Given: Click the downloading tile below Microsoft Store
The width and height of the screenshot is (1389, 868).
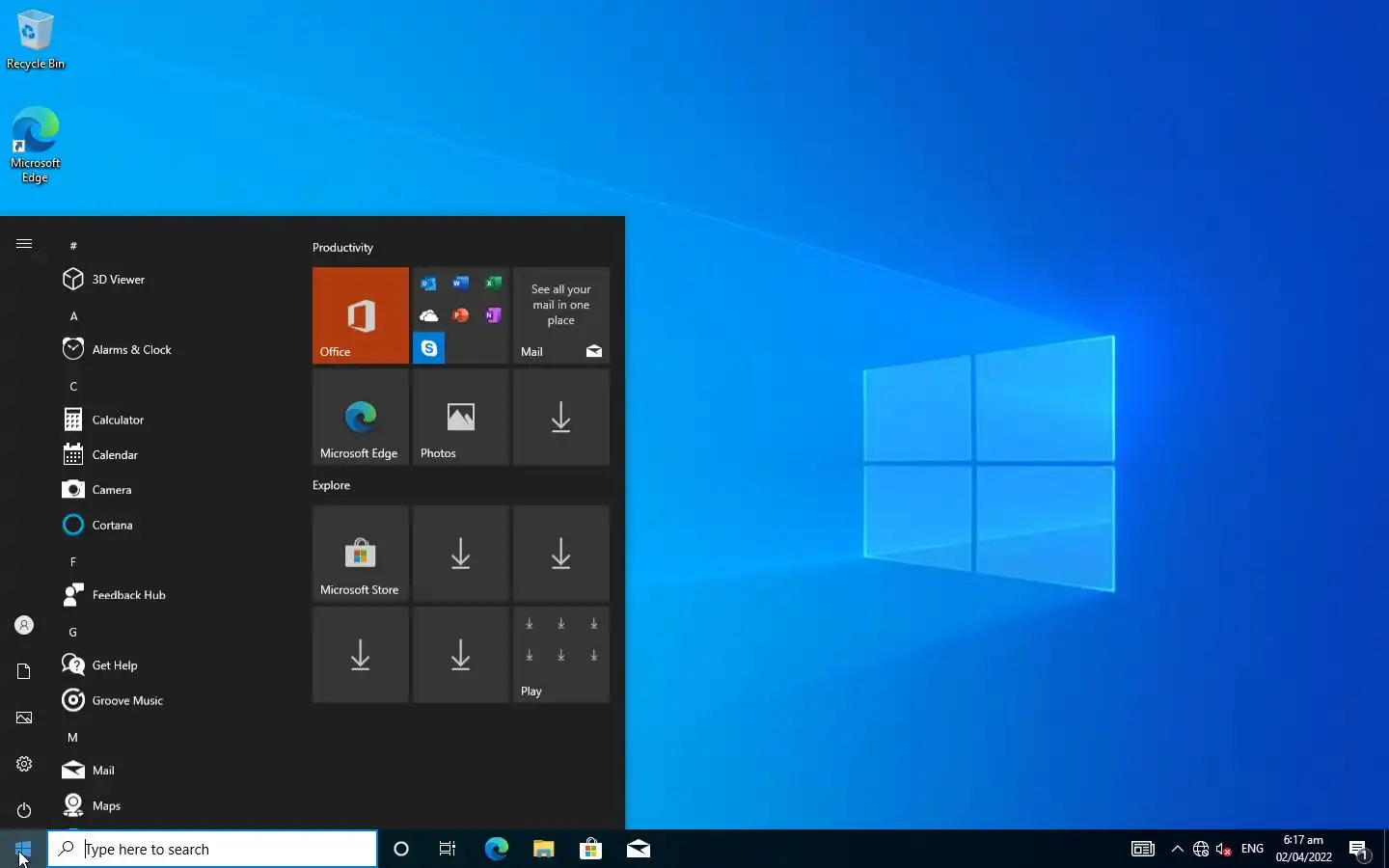Looking at the screenshot, I should point(361,654).
